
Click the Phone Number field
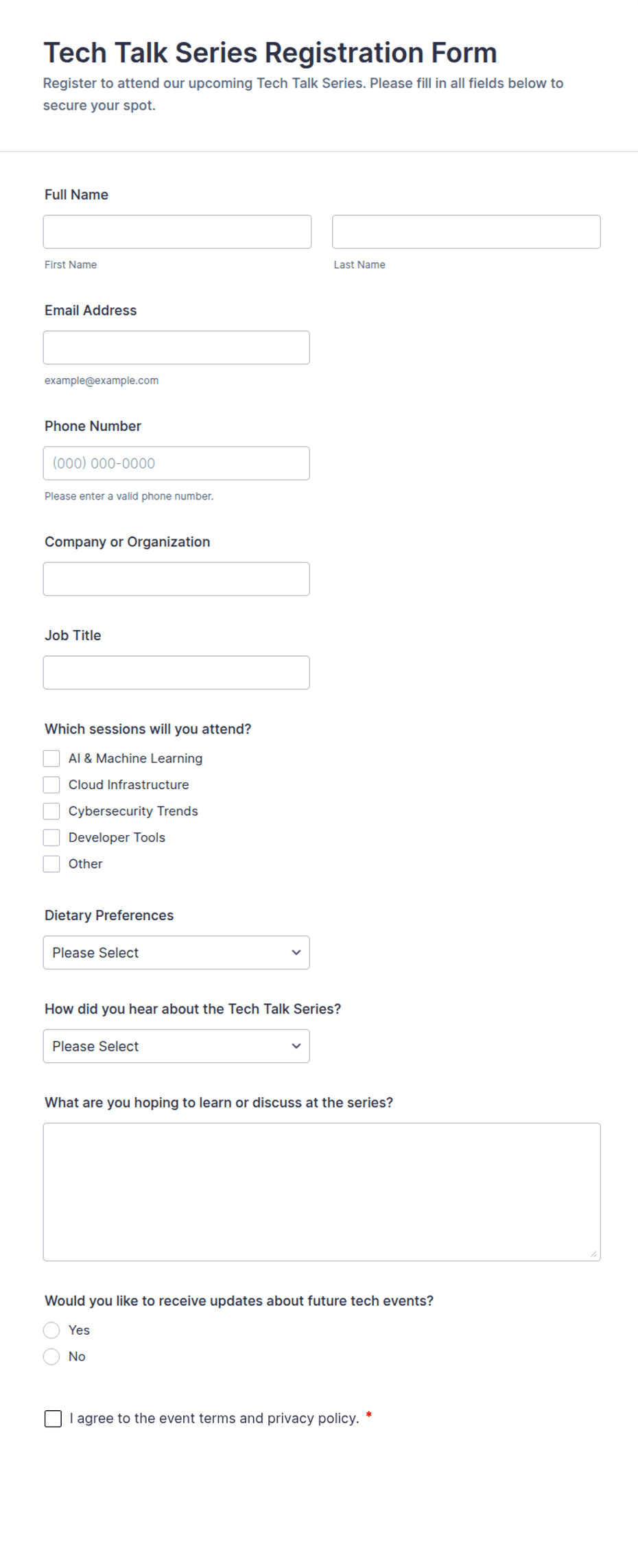(x=176, y=463)
